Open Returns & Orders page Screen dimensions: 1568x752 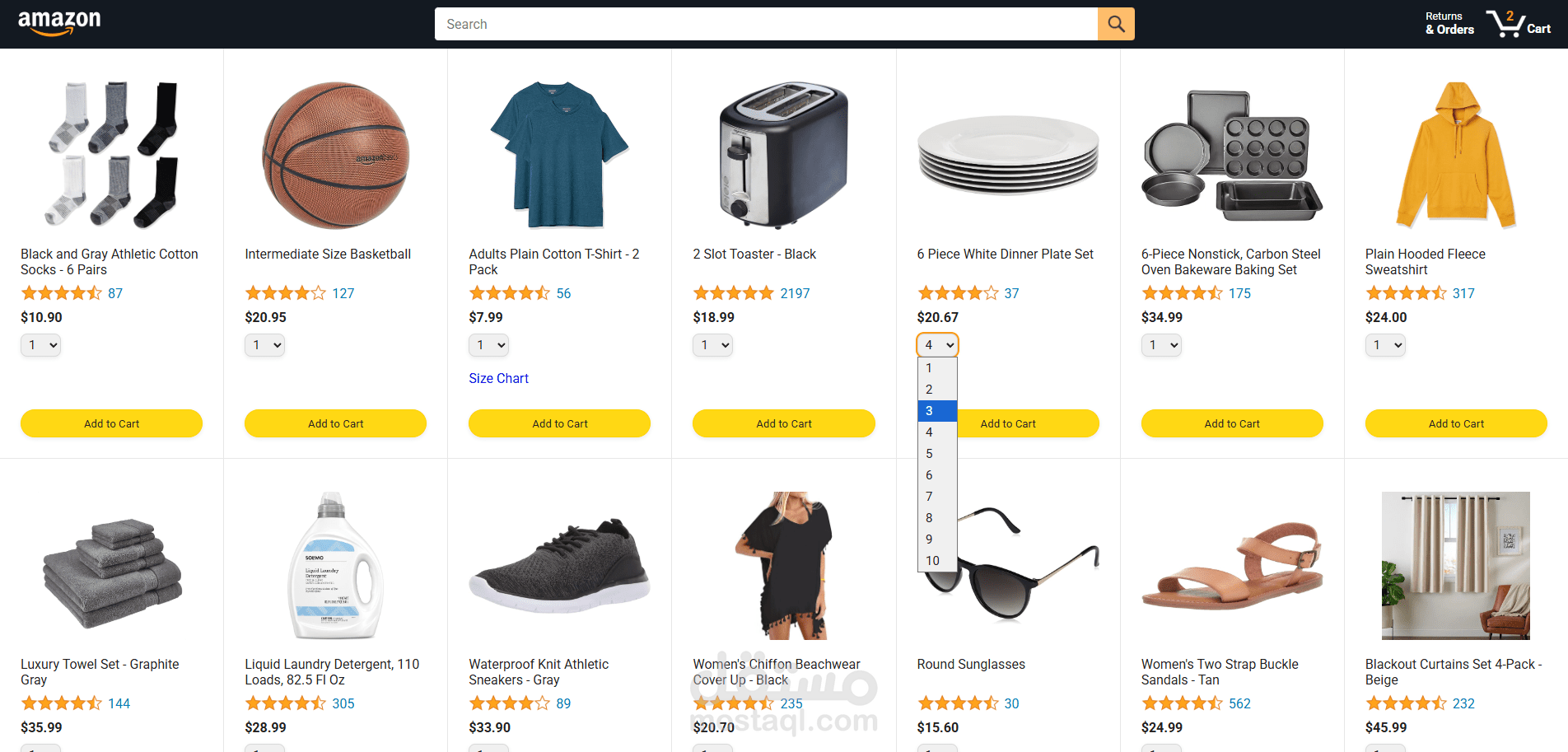[1449, 23]
